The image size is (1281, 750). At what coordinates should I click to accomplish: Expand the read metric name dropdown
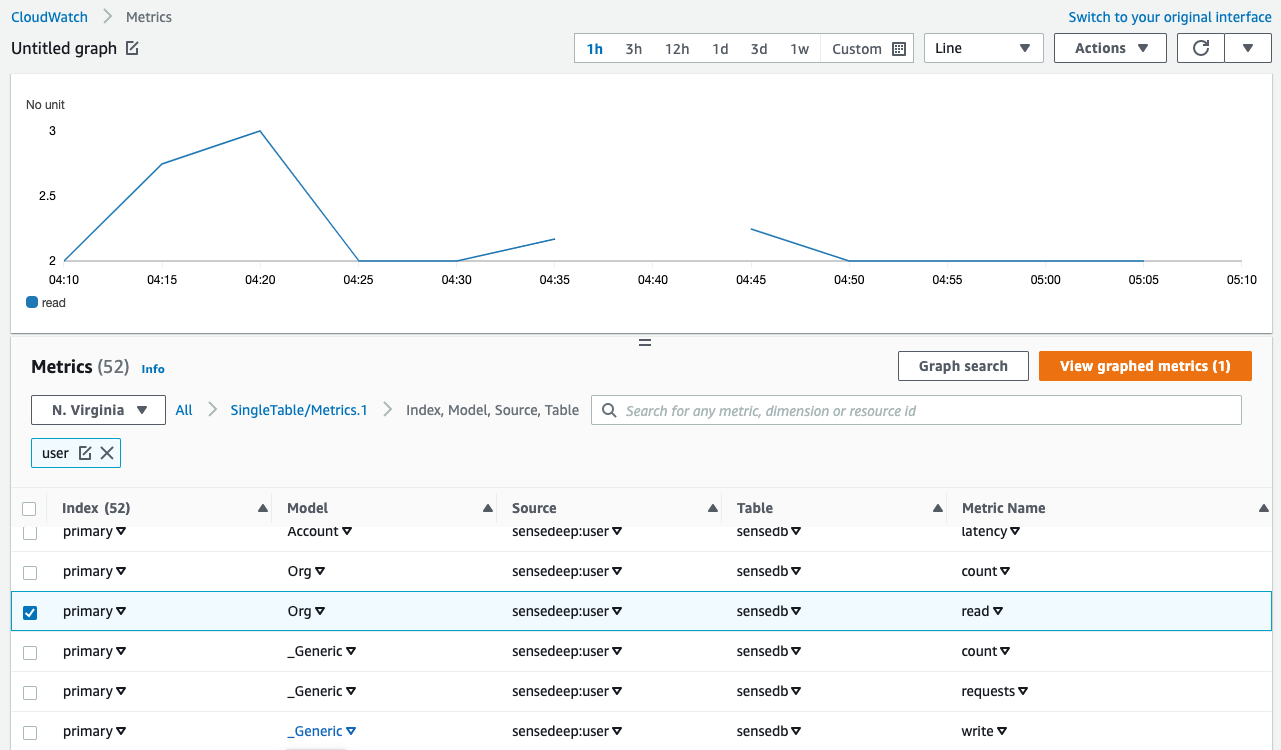[998, 612]
